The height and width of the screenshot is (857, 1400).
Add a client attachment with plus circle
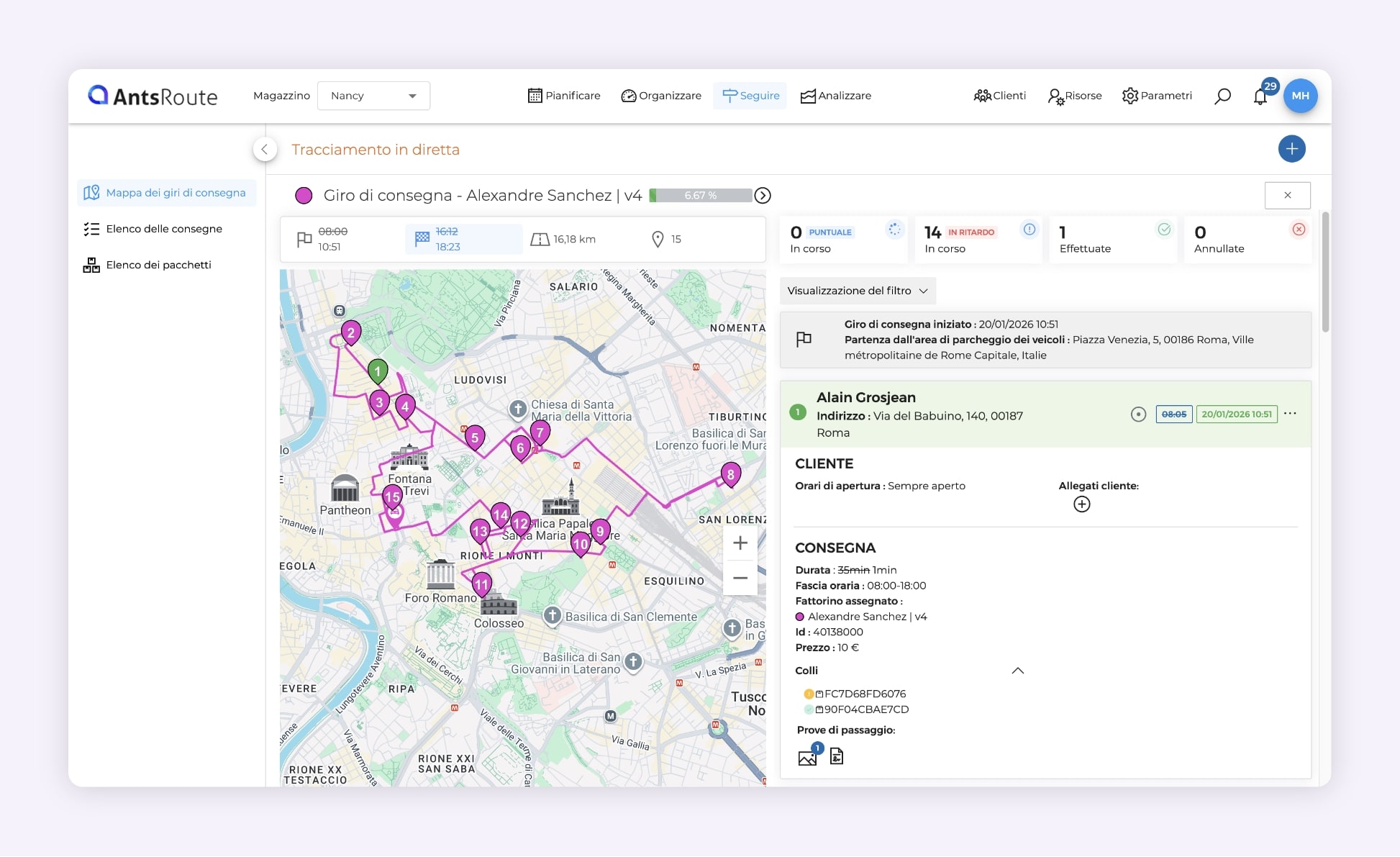point(1081,504)
